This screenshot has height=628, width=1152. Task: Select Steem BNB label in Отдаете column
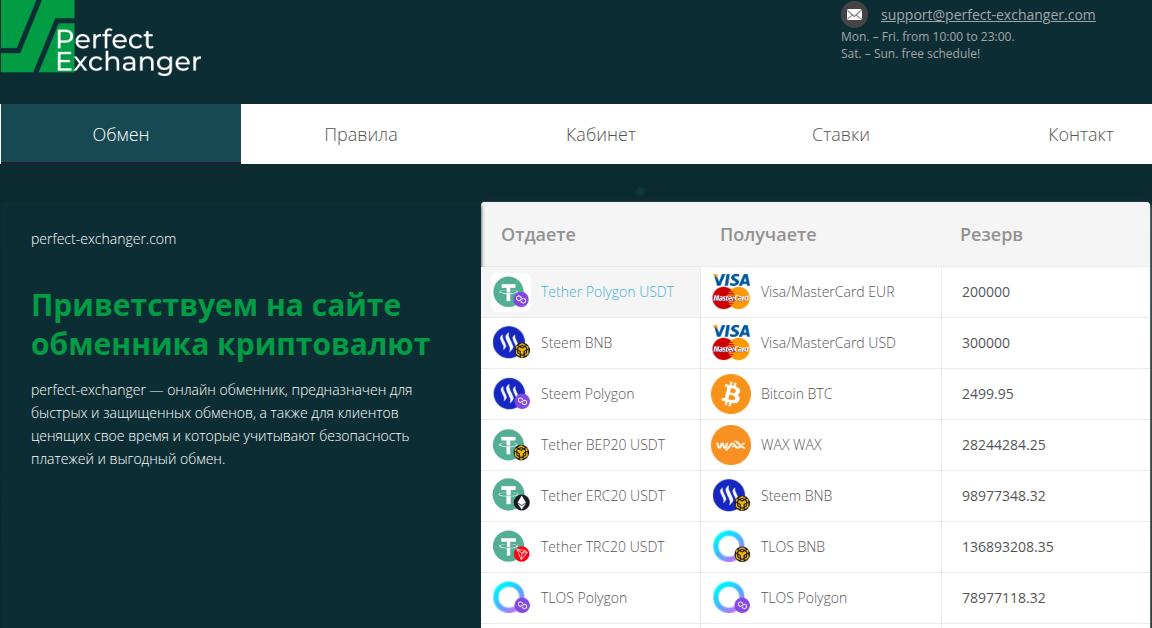[576, 343]
